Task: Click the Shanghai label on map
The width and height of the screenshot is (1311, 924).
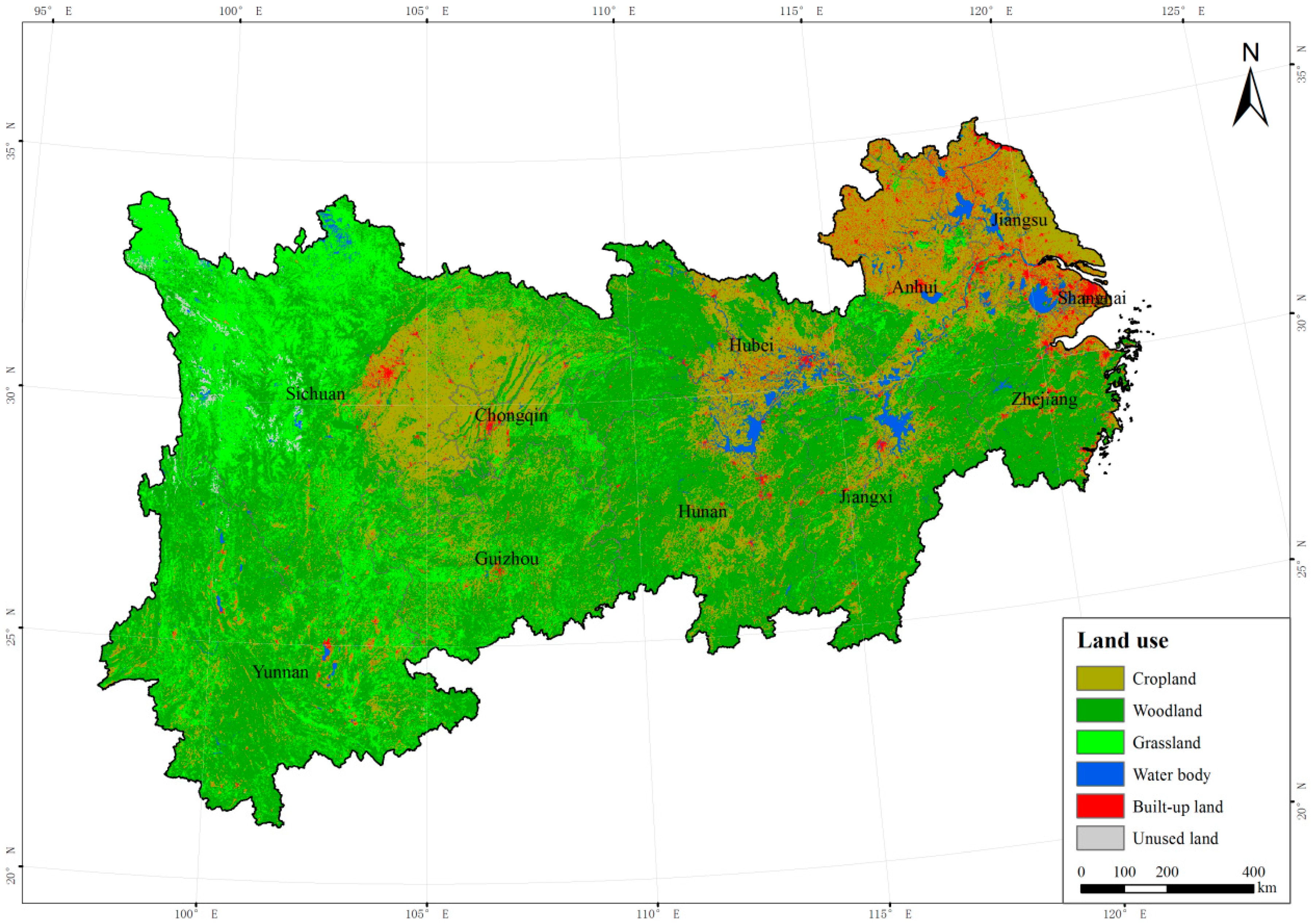Action: pyautogui.click(x=1091, y=298)
